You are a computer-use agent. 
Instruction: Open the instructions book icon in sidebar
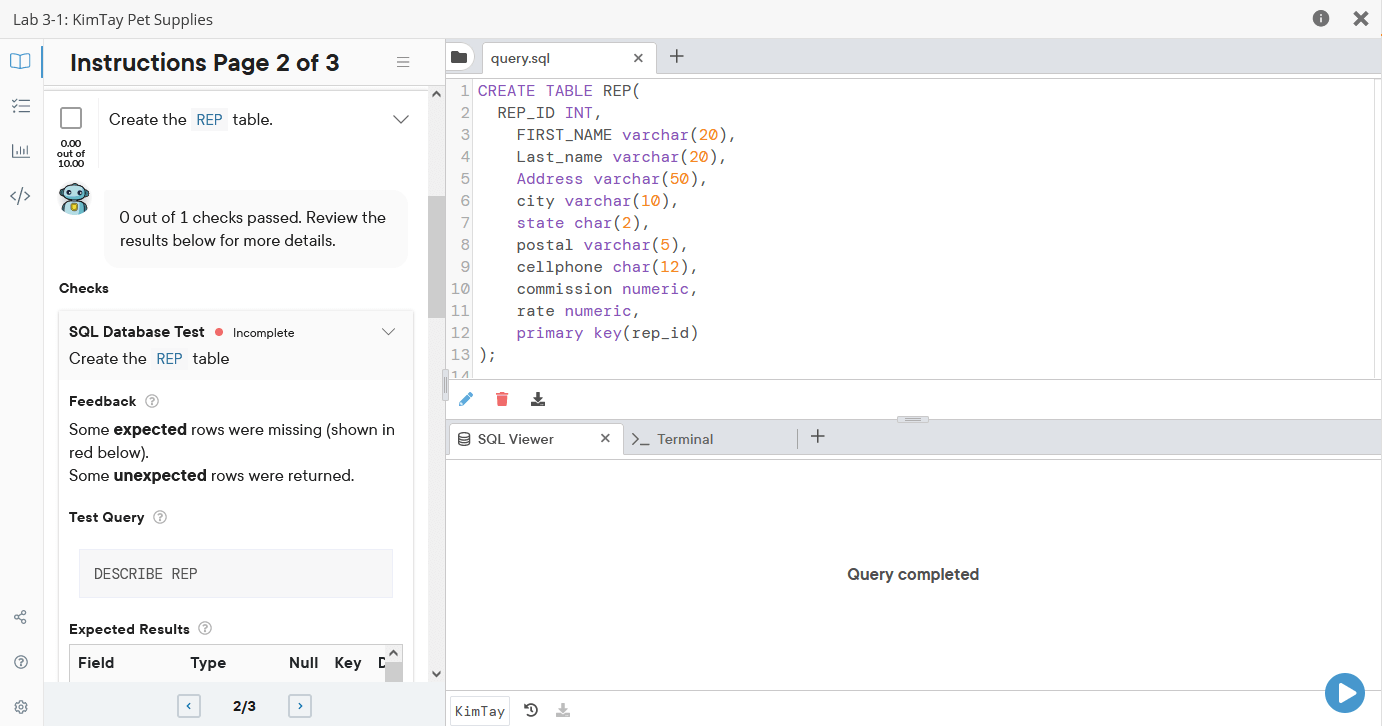(x=20, y=61)
